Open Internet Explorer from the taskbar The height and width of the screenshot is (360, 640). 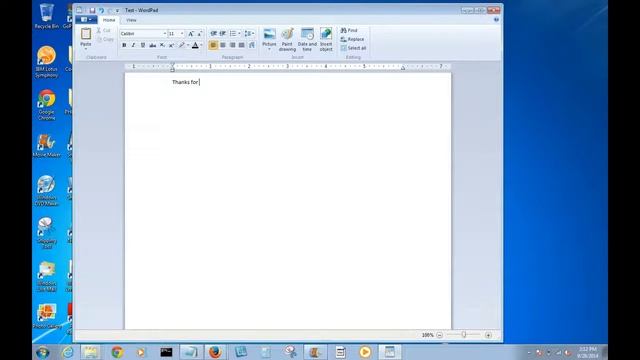coord(68,352)
